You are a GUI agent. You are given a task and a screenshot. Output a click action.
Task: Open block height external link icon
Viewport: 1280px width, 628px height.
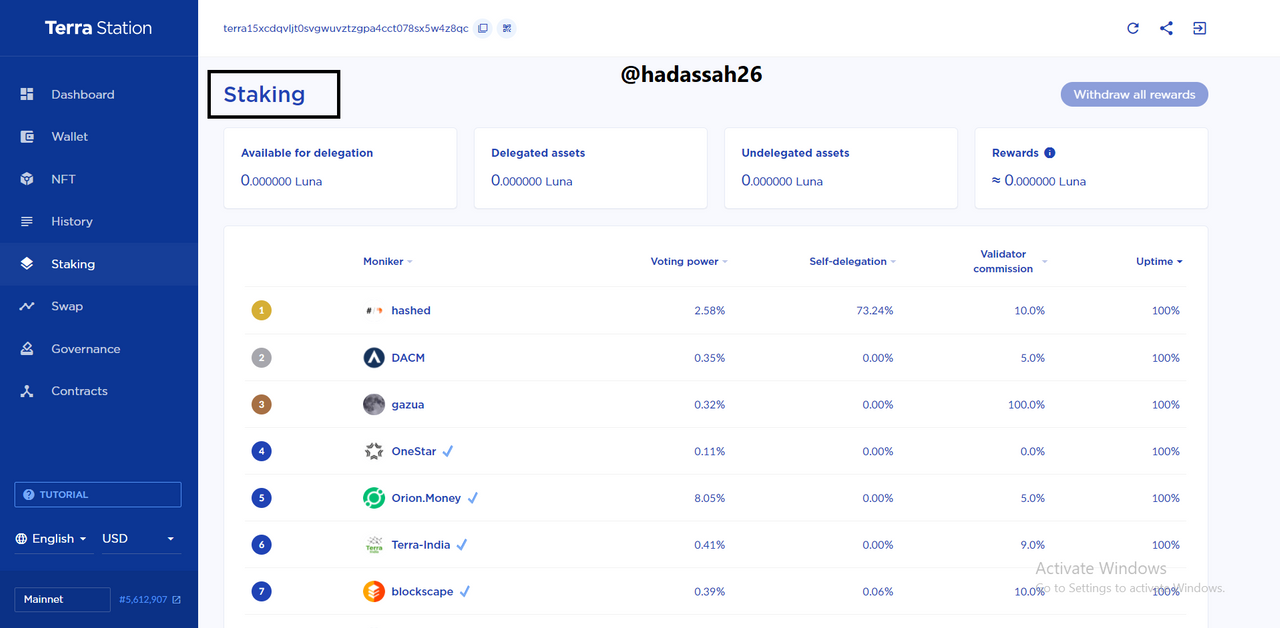[x=177, y=600]
